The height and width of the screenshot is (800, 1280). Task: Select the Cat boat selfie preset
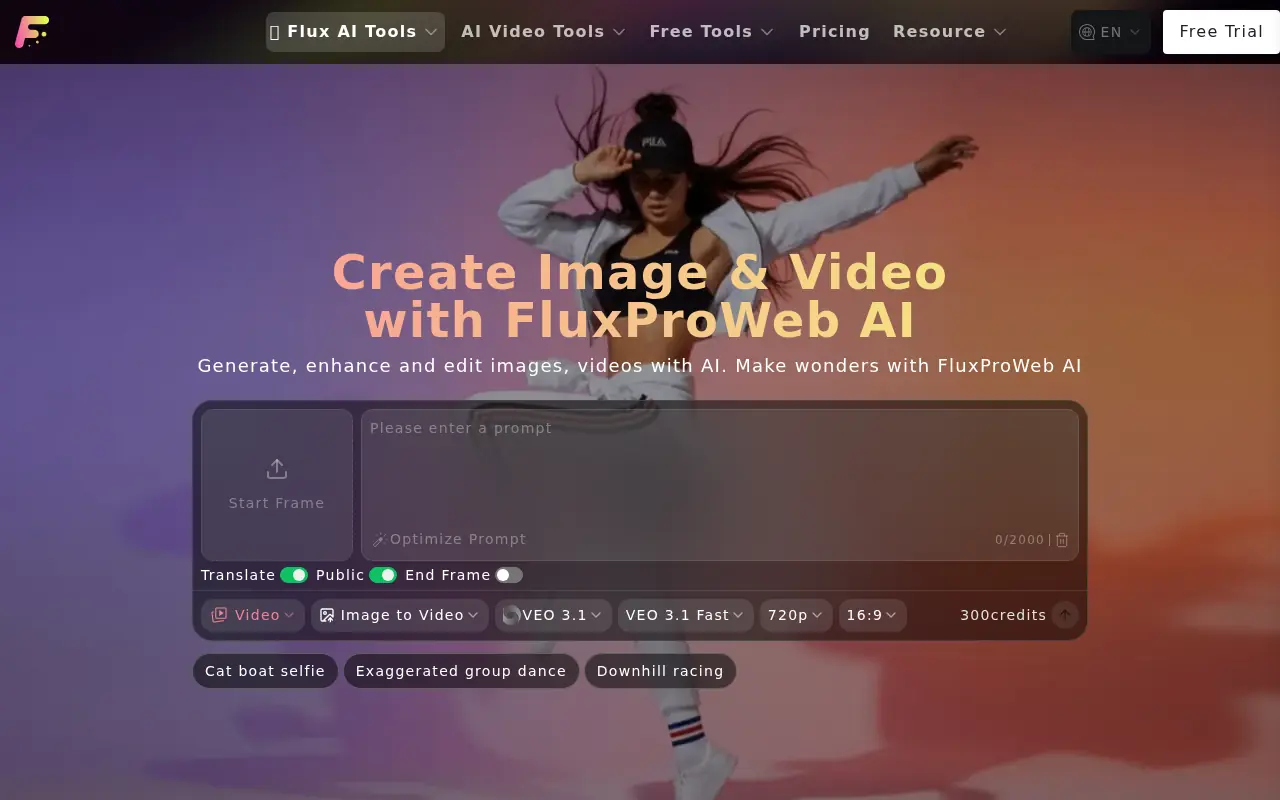(x=265, y=671)
